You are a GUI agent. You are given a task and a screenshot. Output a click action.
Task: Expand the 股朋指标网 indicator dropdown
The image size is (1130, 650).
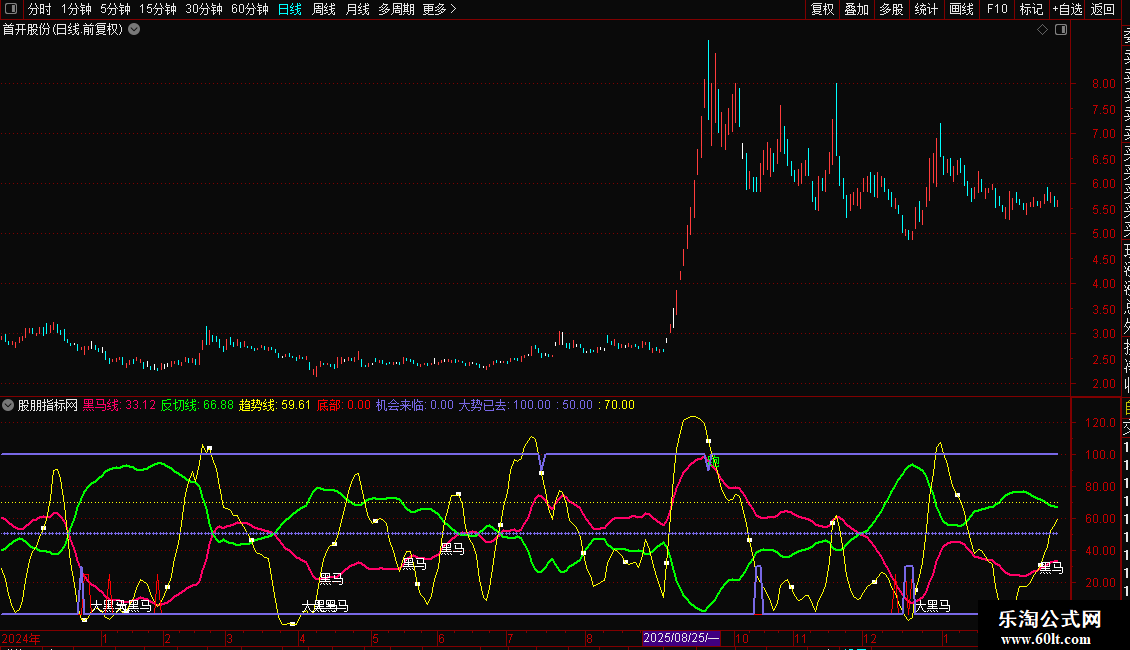pos(9,406)
